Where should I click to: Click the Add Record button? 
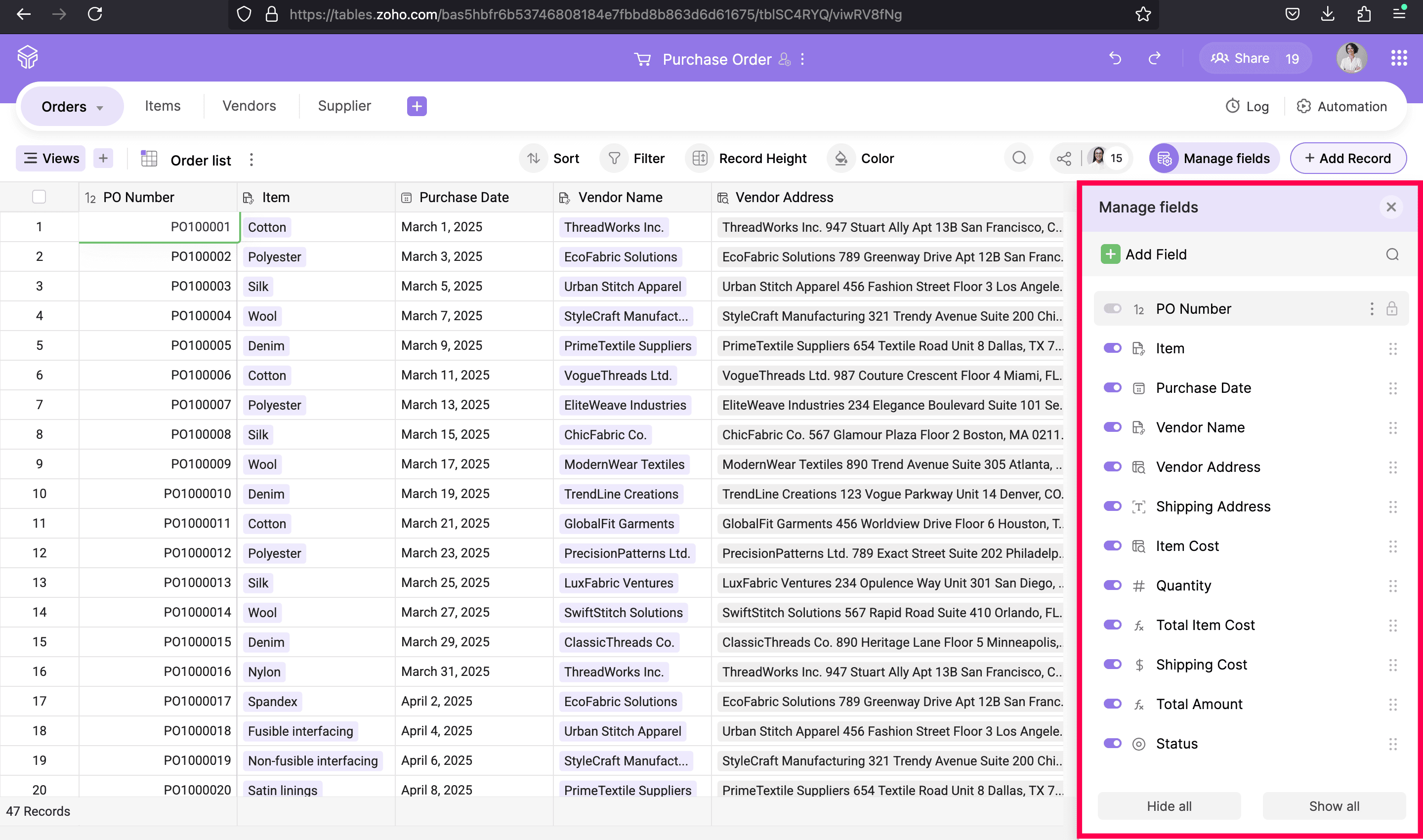pyautogui.click(x=1348, y=159)
